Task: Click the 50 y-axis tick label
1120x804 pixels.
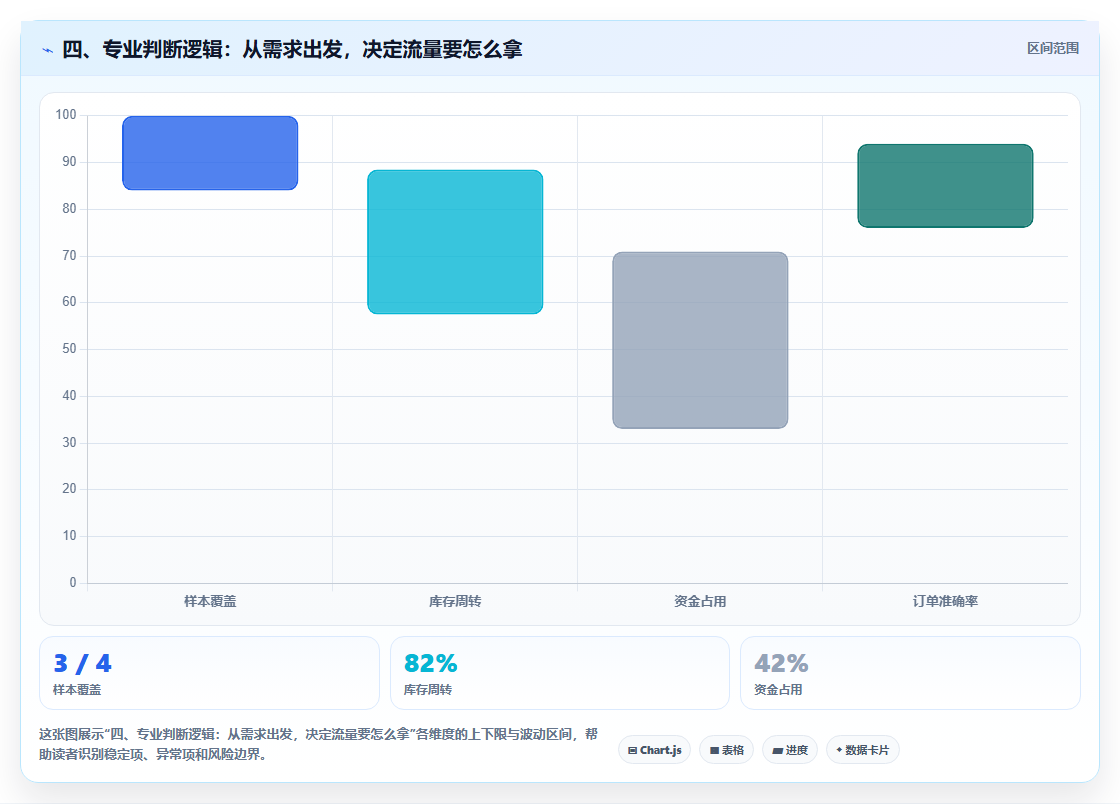Action: pyautogui.click(x=69, y=348)
